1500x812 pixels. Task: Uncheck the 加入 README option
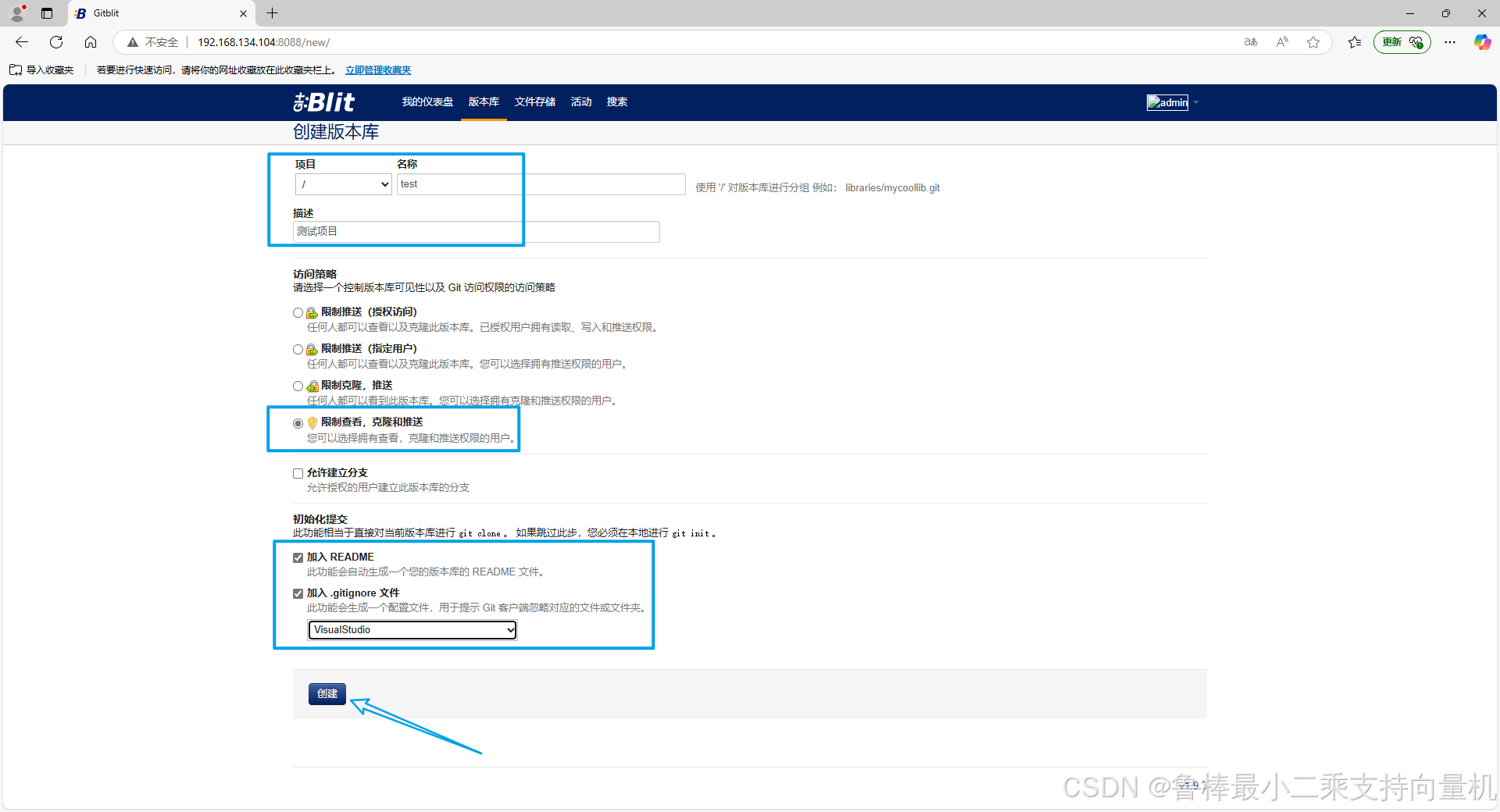coord(298,557)
